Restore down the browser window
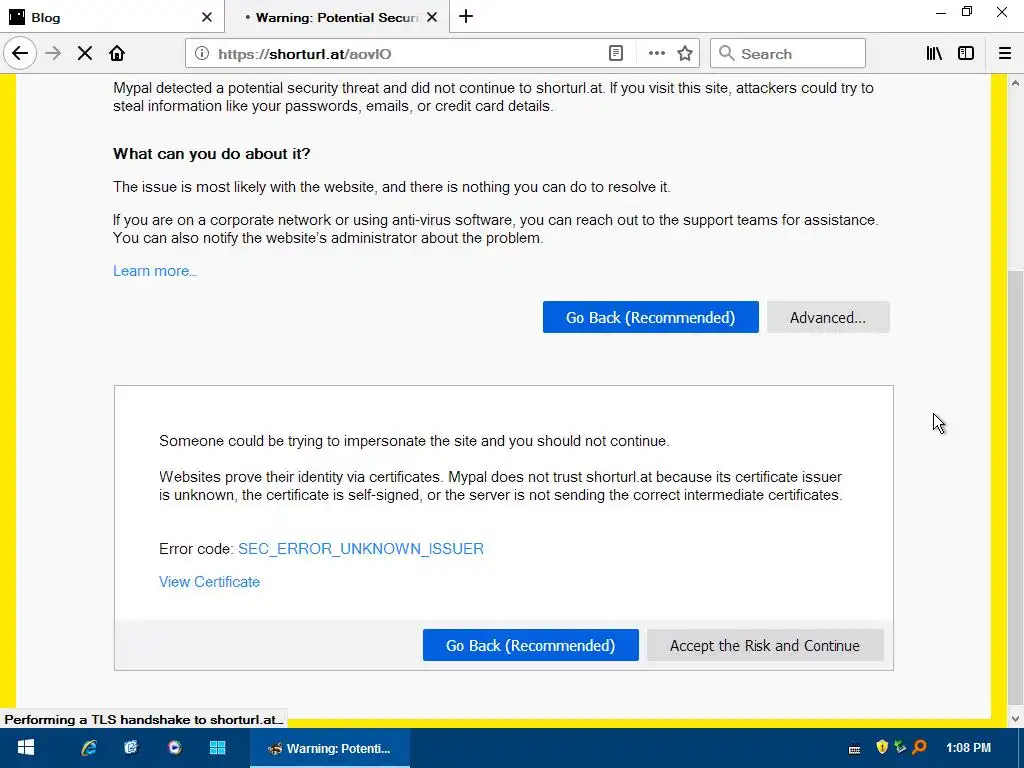Viewport: 1024px width, 768px height. (967, 12)
